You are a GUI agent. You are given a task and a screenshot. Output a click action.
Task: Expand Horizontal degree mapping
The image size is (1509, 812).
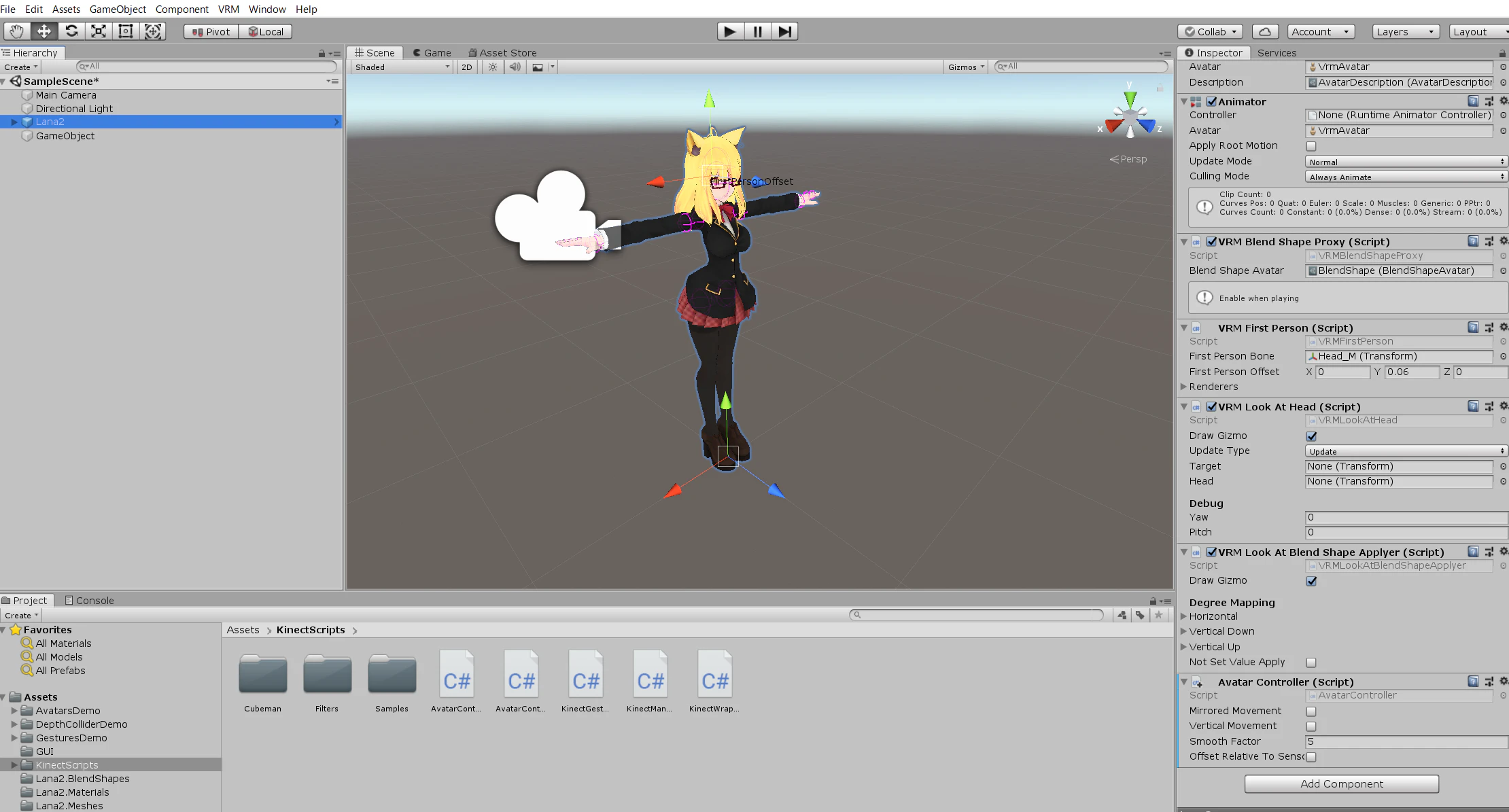tap(1183, 616)
